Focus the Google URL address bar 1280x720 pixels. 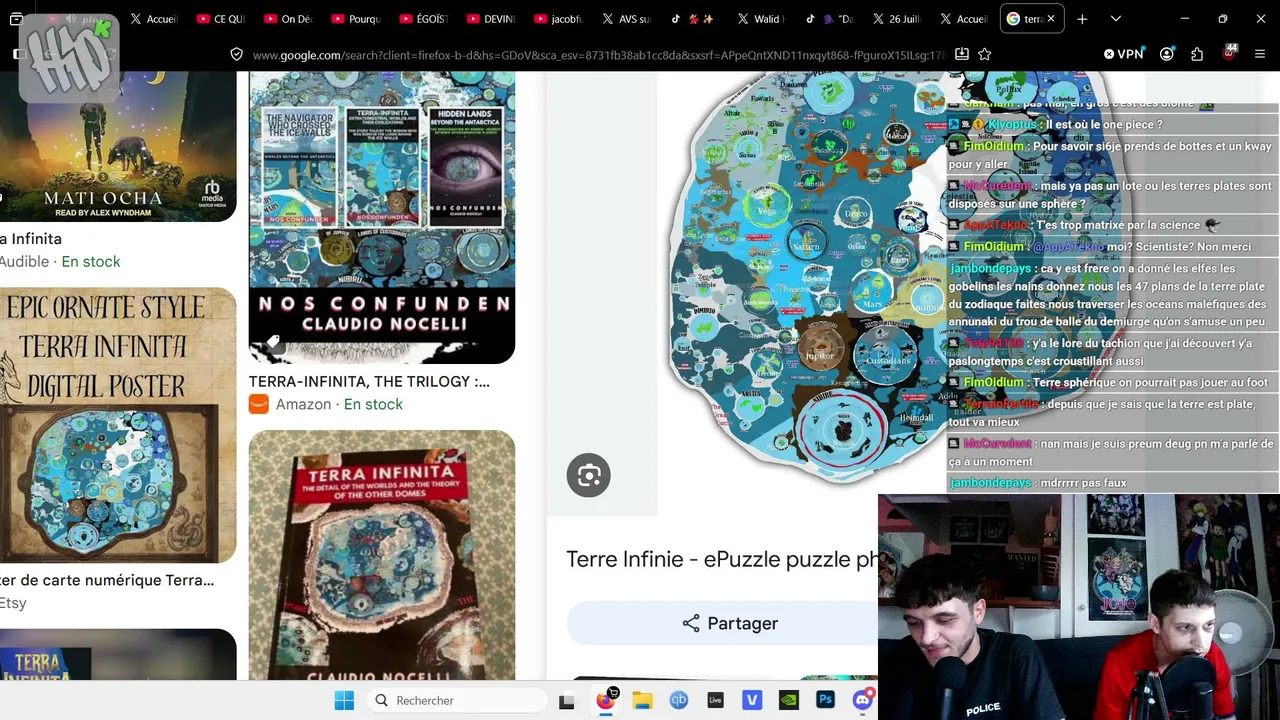click(x=599, y=55)
